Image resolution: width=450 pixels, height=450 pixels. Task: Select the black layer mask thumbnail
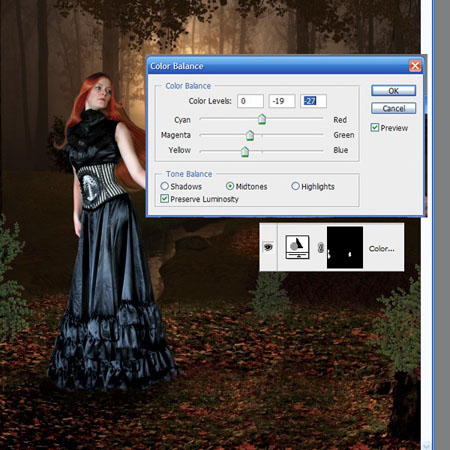(345, 247)
